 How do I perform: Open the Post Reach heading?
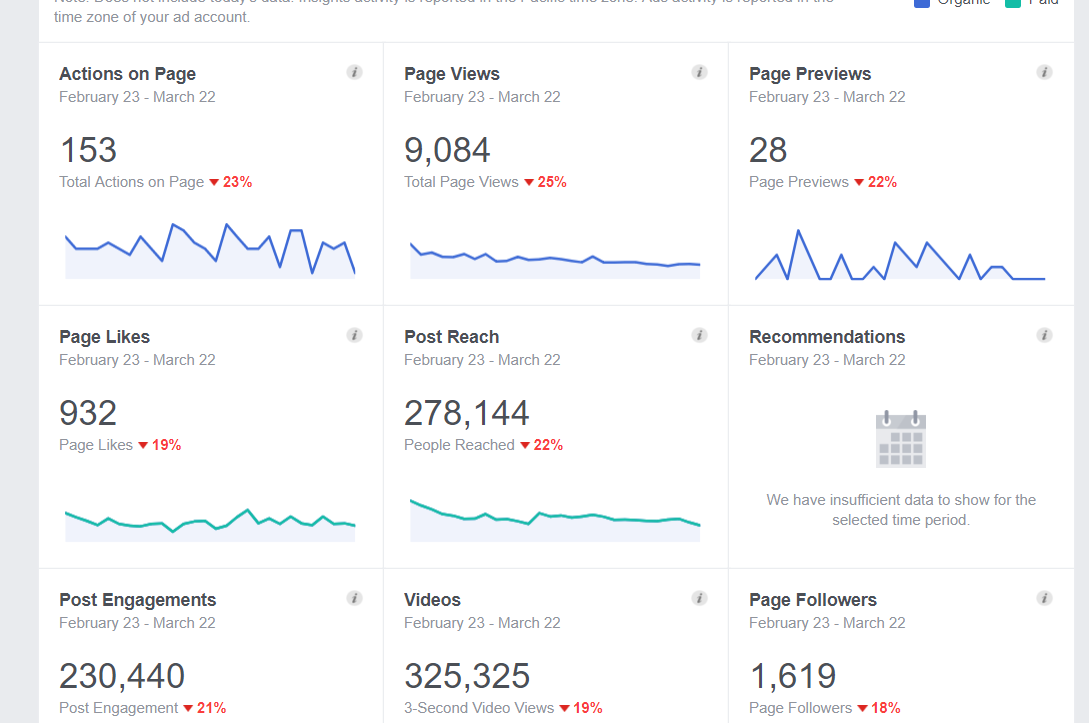[x=451, y=337]
